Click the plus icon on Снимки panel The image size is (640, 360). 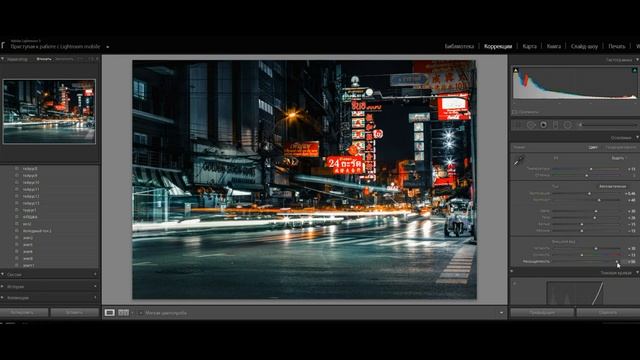coord(95,275)
